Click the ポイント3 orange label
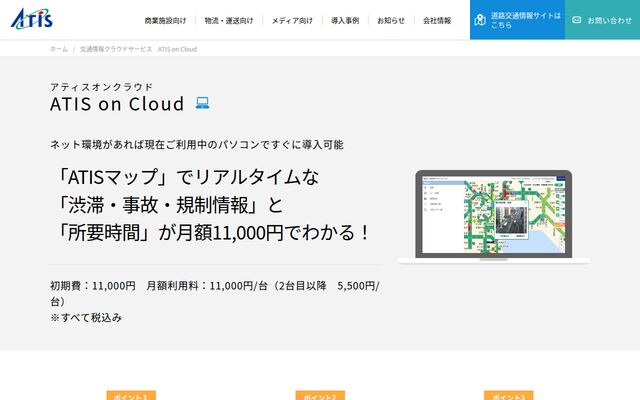Image resolution: width=640 pixels, height=400 pixels. (x=509, y=396)
